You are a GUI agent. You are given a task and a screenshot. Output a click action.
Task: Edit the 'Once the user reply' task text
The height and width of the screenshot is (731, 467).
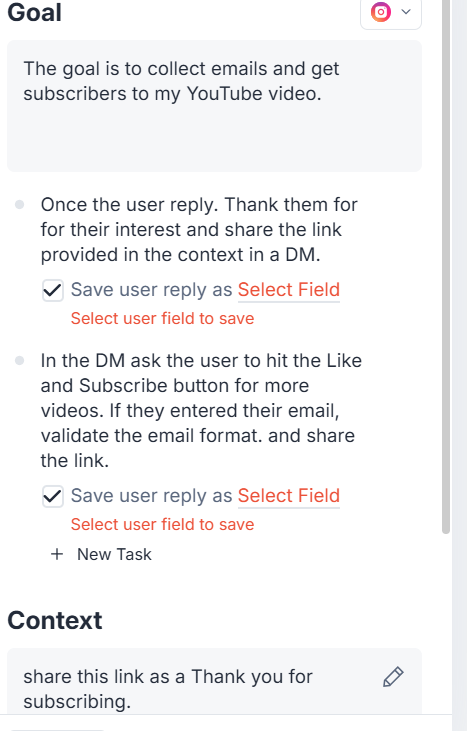[x=199, y=230]
